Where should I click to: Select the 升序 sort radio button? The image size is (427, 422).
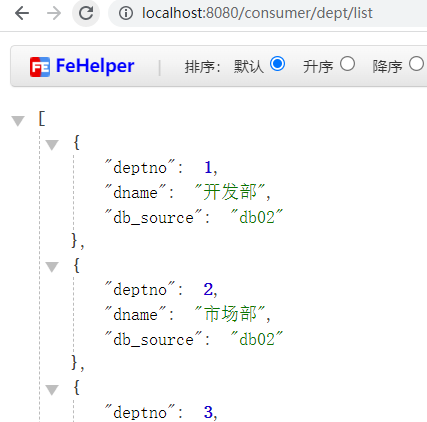click(x=347, y=64)
